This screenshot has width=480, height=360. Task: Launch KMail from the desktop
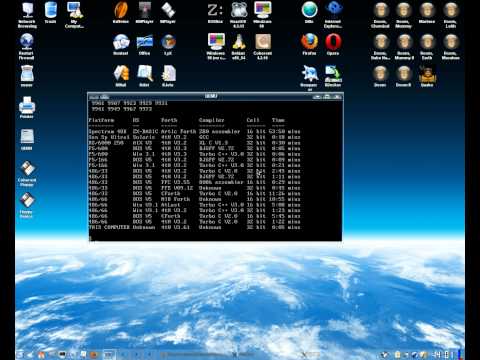121,76
